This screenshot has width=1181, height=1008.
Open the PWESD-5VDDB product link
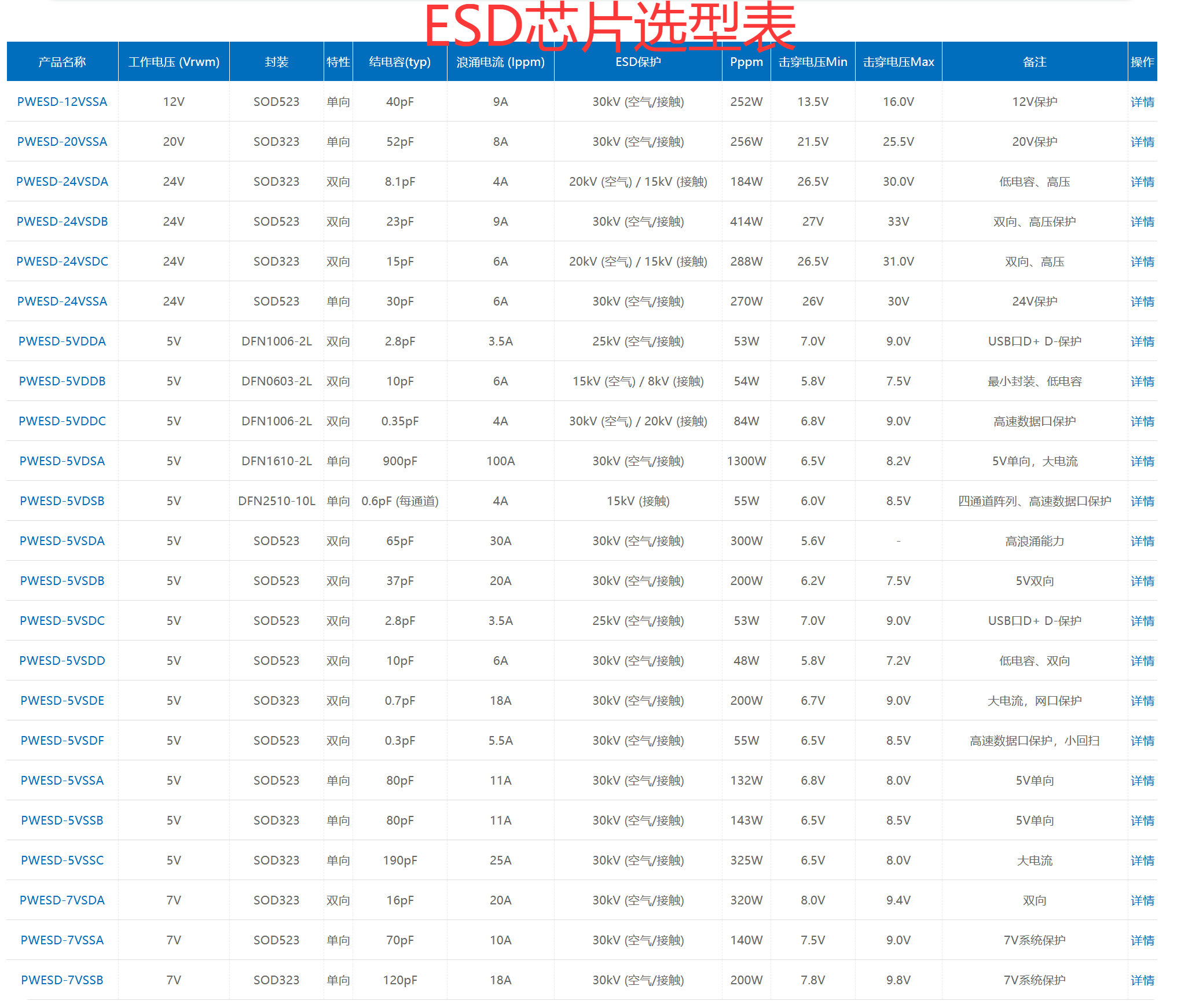tap(62, 381)
